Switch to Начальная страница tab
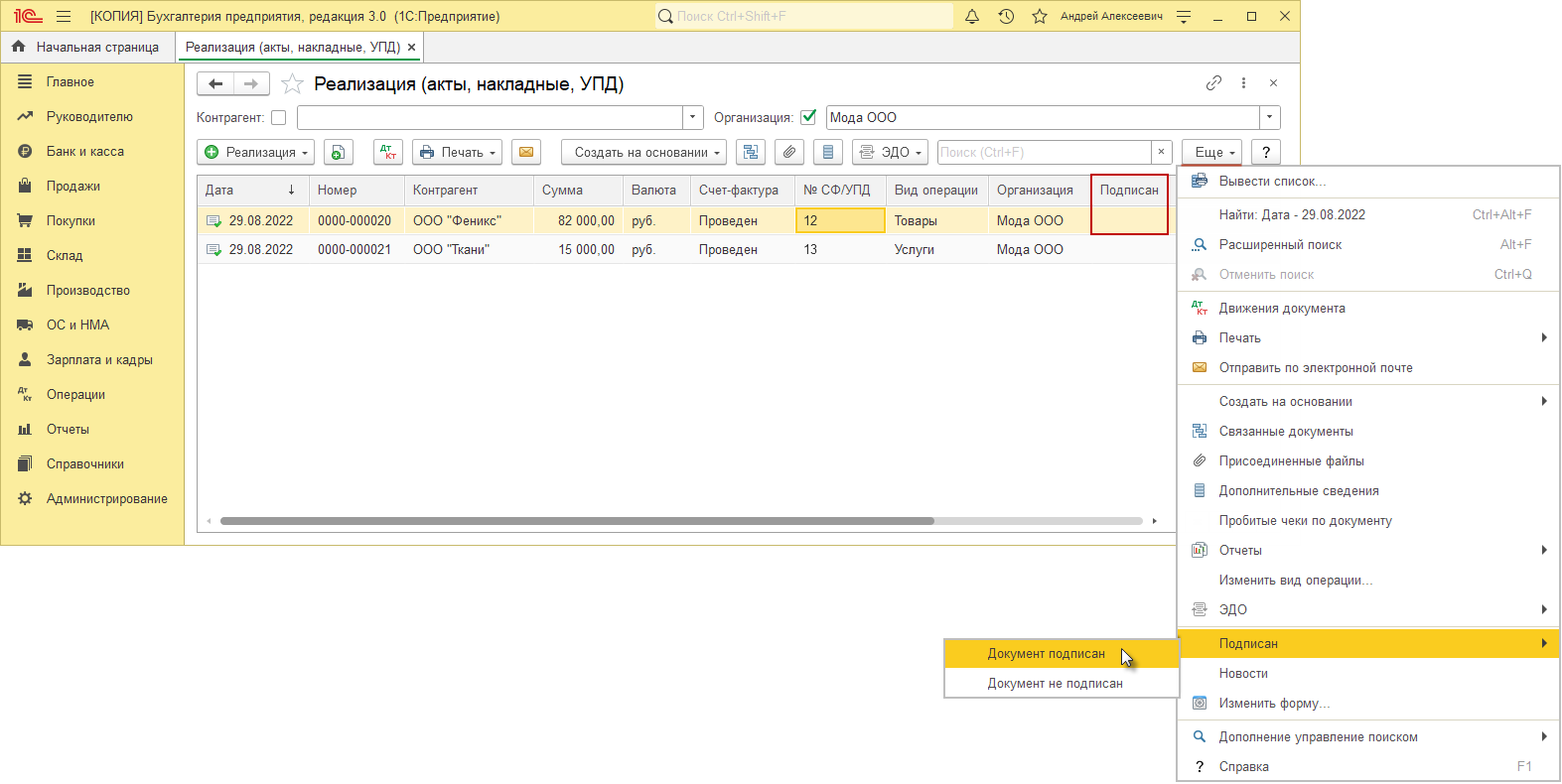This screenshot has height=784, width=1562. (x=87, y=47)
